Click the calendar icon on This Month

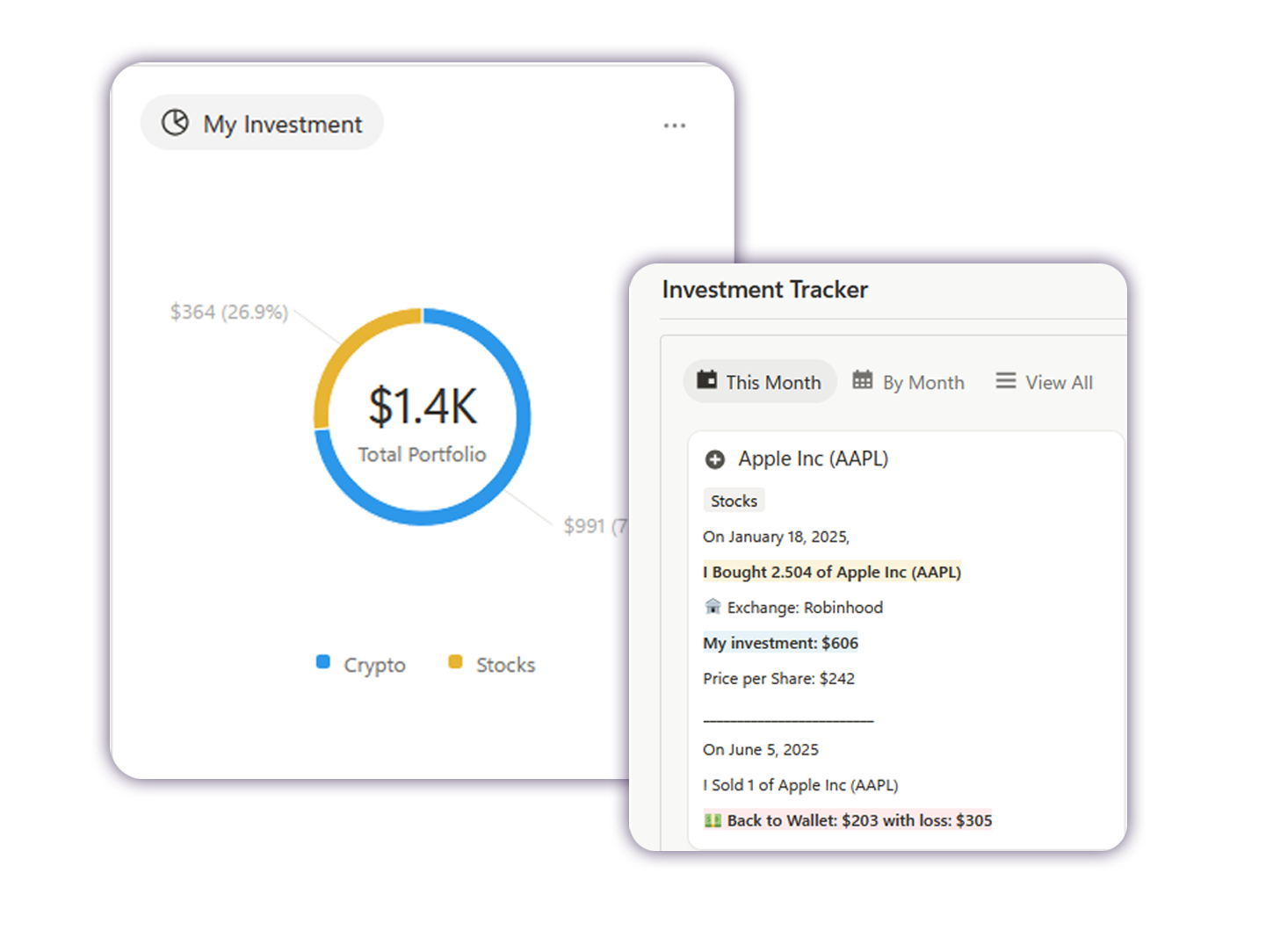(x=706, y=380)
